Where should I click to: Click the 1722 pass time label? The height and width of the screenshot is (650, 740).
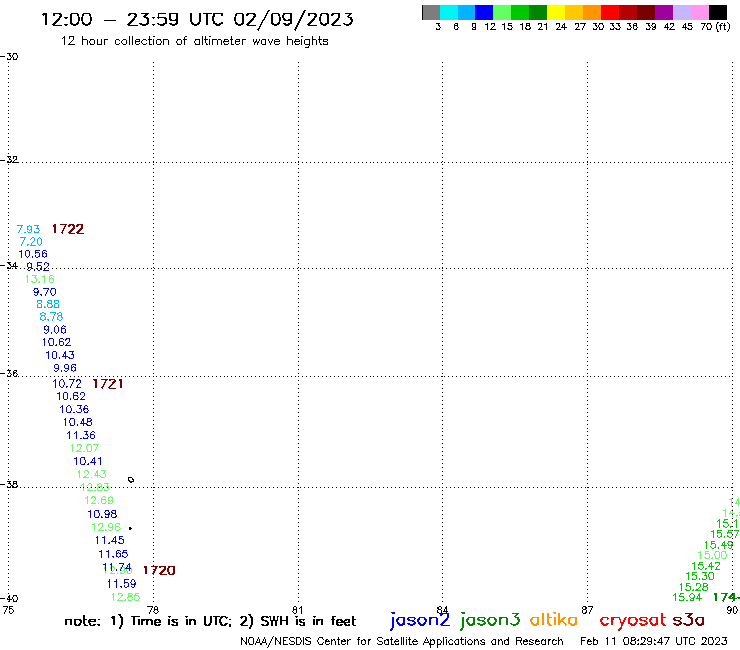(67, 229)
